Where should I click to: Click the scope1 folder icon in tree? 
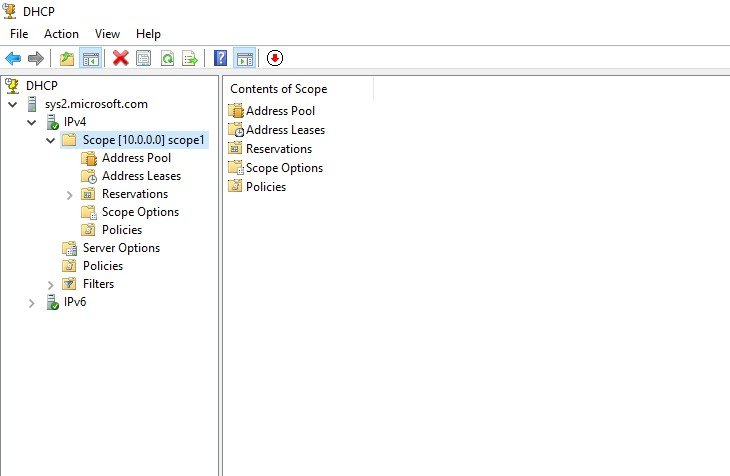[69, 140]
